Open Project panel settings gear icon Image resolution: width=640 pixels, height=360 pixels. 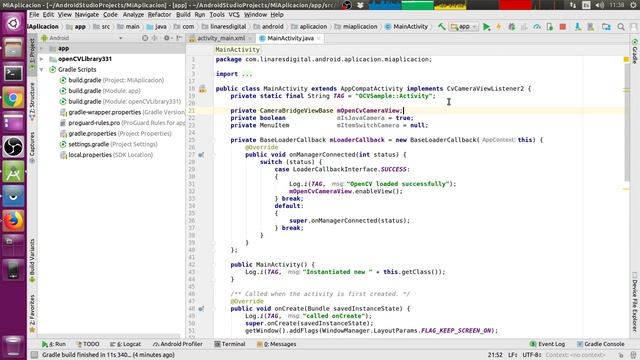[x=167, y=38]
